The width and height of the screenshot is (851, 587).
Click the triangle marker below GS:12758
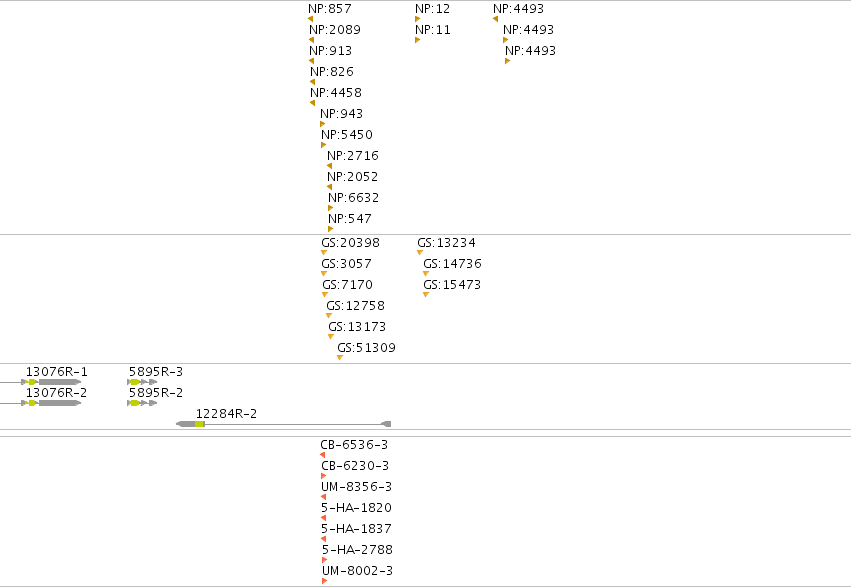click(329, 315)
